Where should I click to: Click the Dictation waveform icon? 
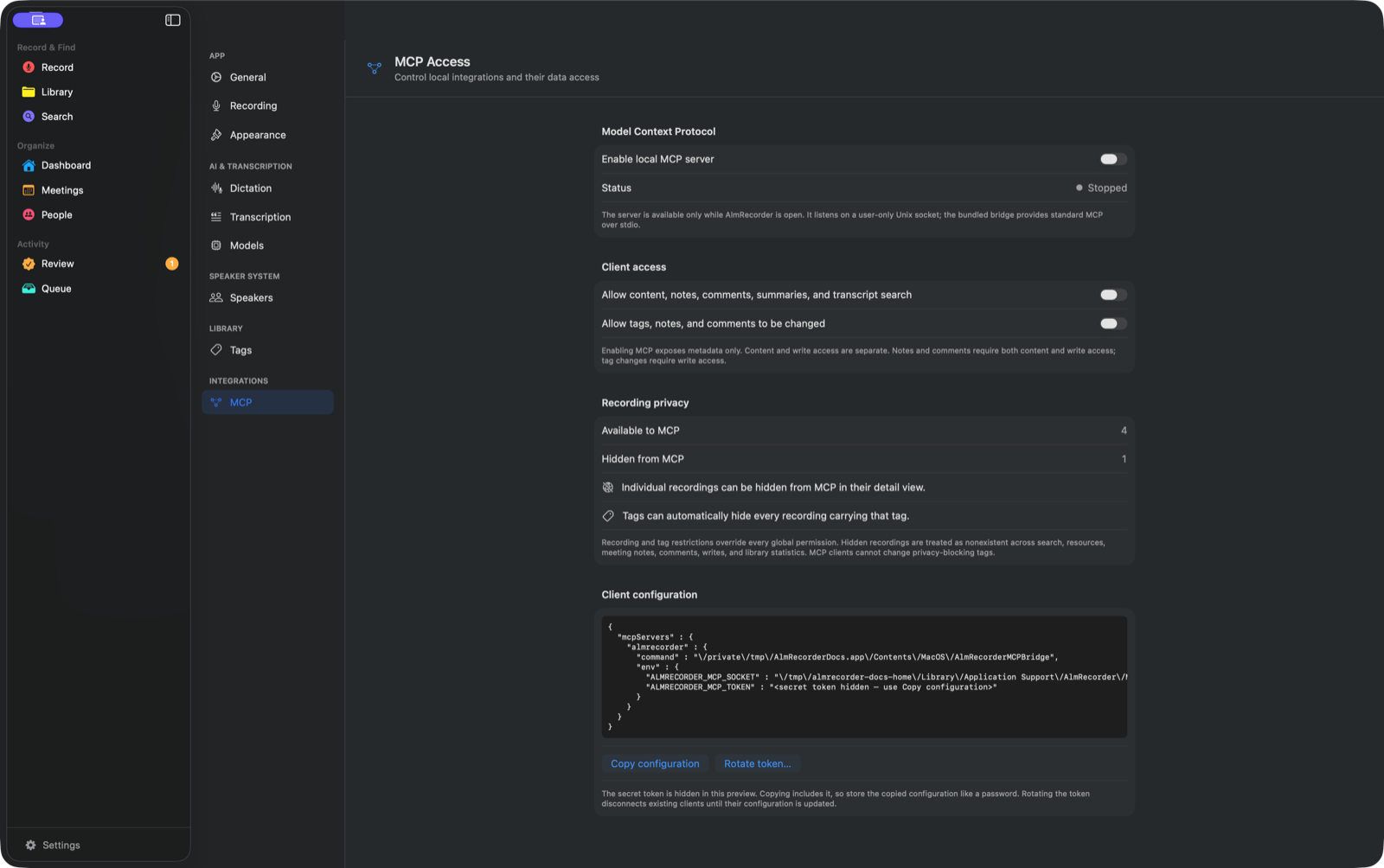[x=216, y=188]
